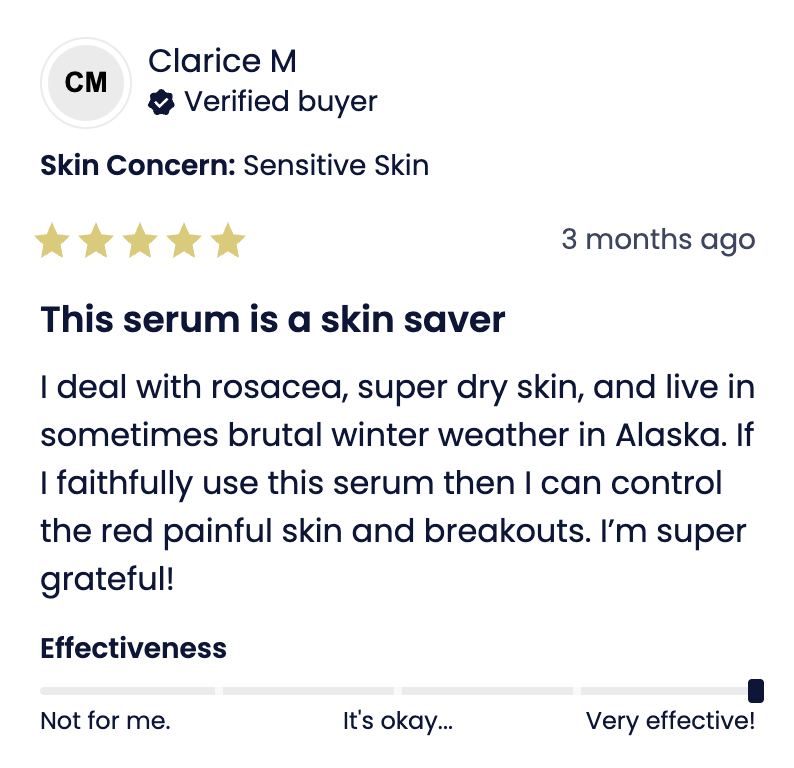Click the verified badge checkmark icon
Screen dimensions: 794x768
pos(161,102)
